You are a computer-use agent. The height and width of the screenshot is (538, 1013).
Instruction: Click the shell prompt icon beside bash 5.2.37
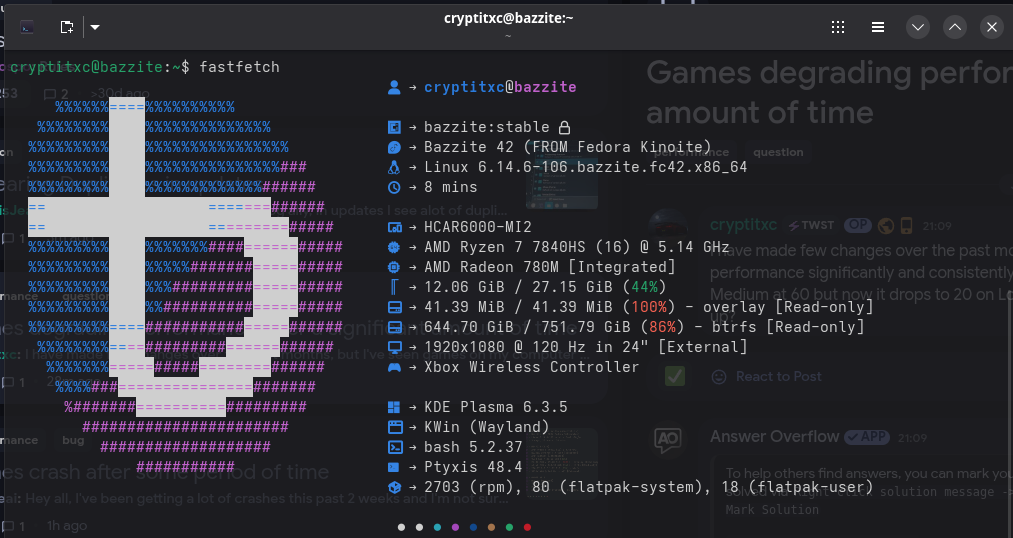394,448
